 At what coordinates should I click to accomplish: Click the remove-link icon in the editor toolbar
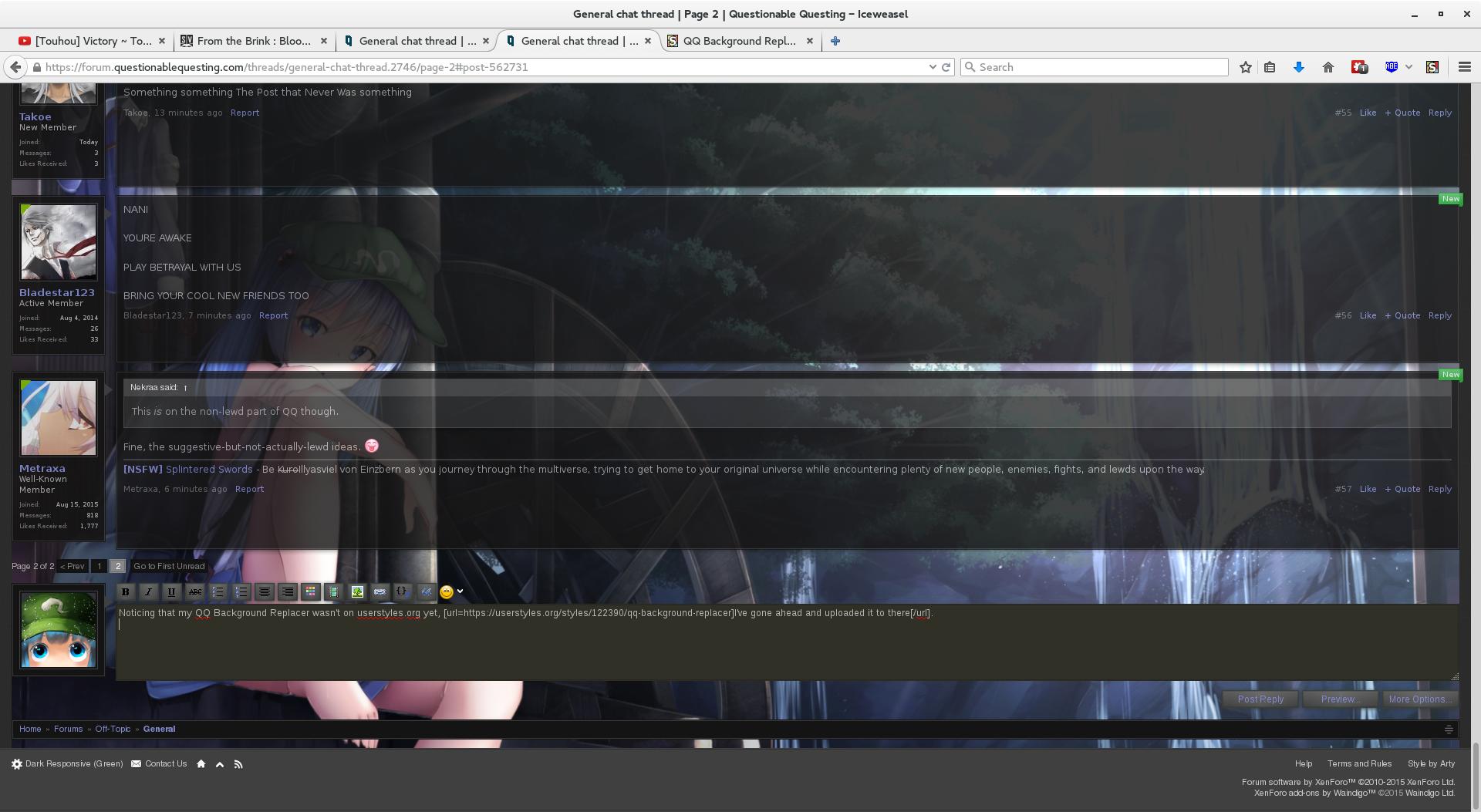coord(426,591)
